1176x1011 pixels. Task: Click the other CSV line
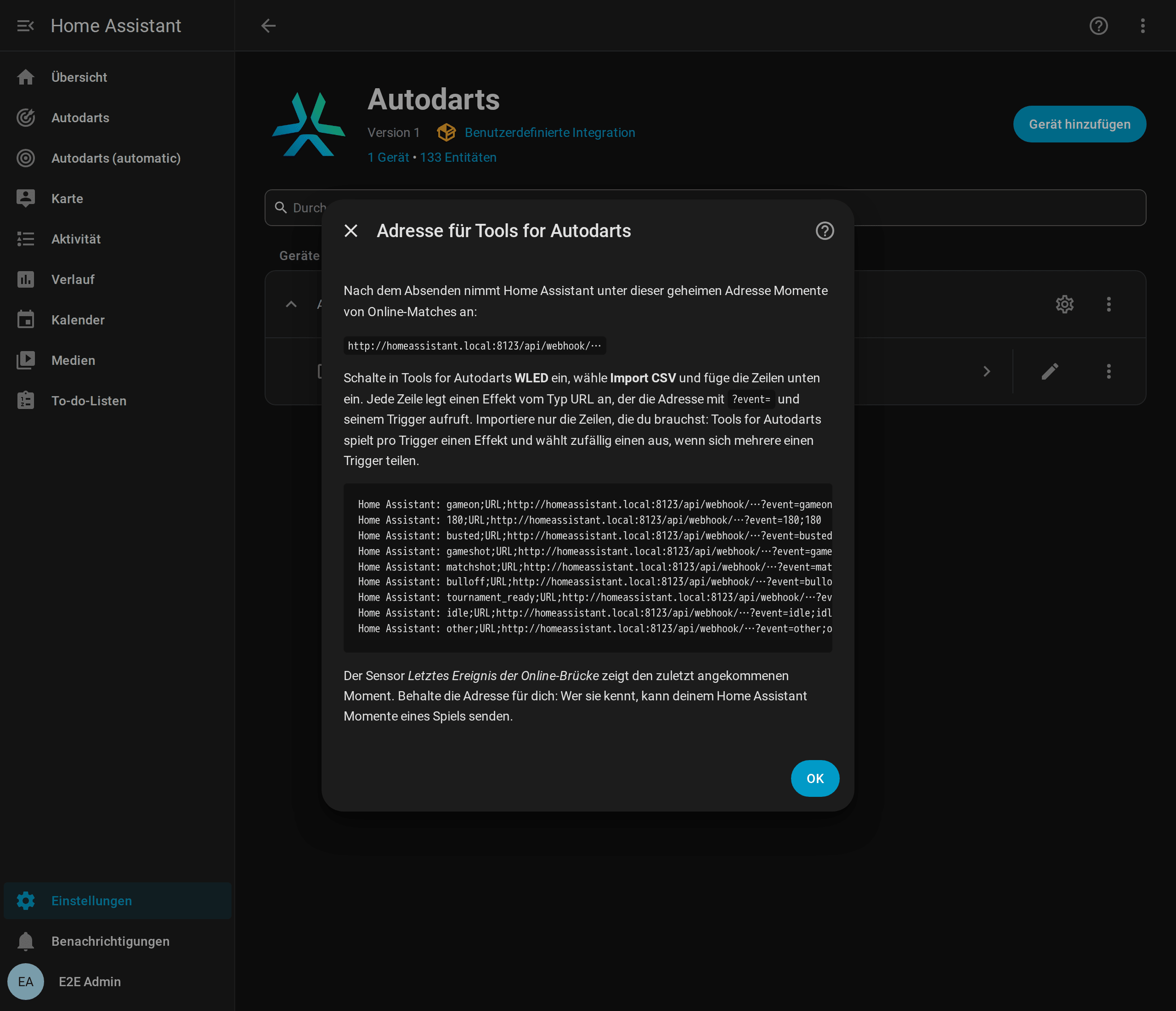595,628
